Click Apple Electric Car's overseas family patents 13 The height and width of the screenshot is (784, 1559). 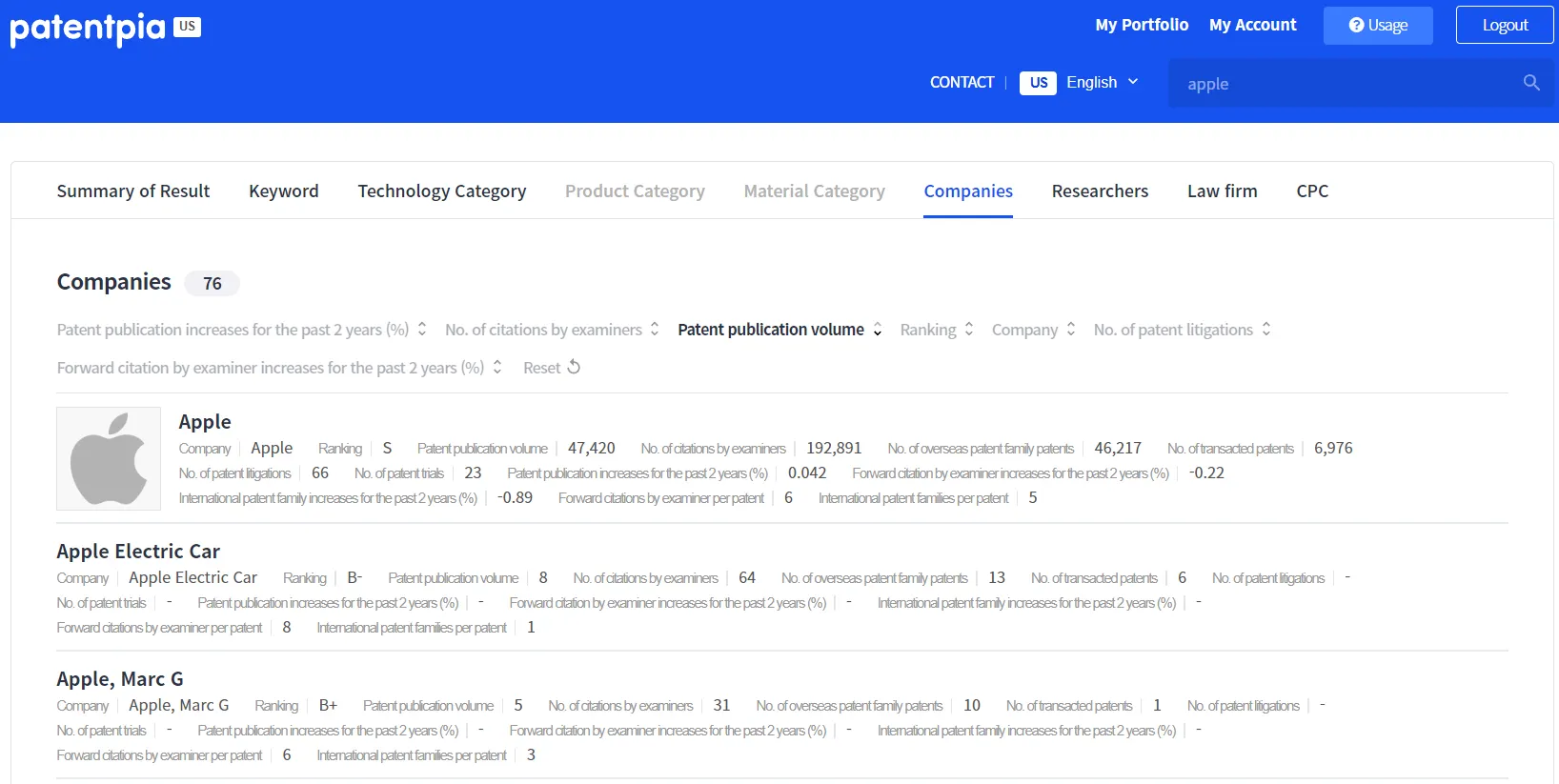pyautogui.click(x=997, y=578)
